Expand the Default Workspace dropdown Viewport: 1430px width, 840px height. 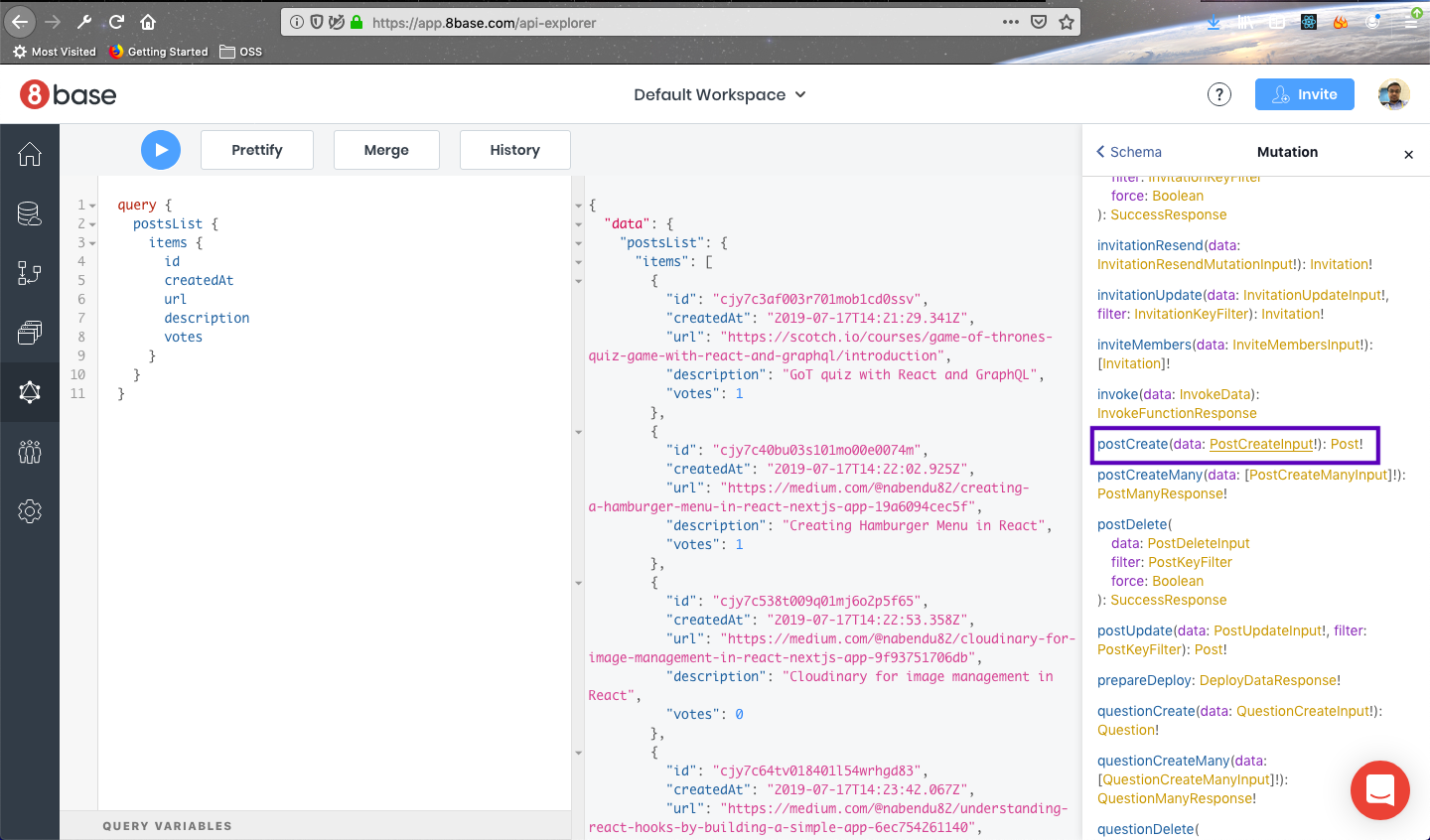(x=720, y=94)
